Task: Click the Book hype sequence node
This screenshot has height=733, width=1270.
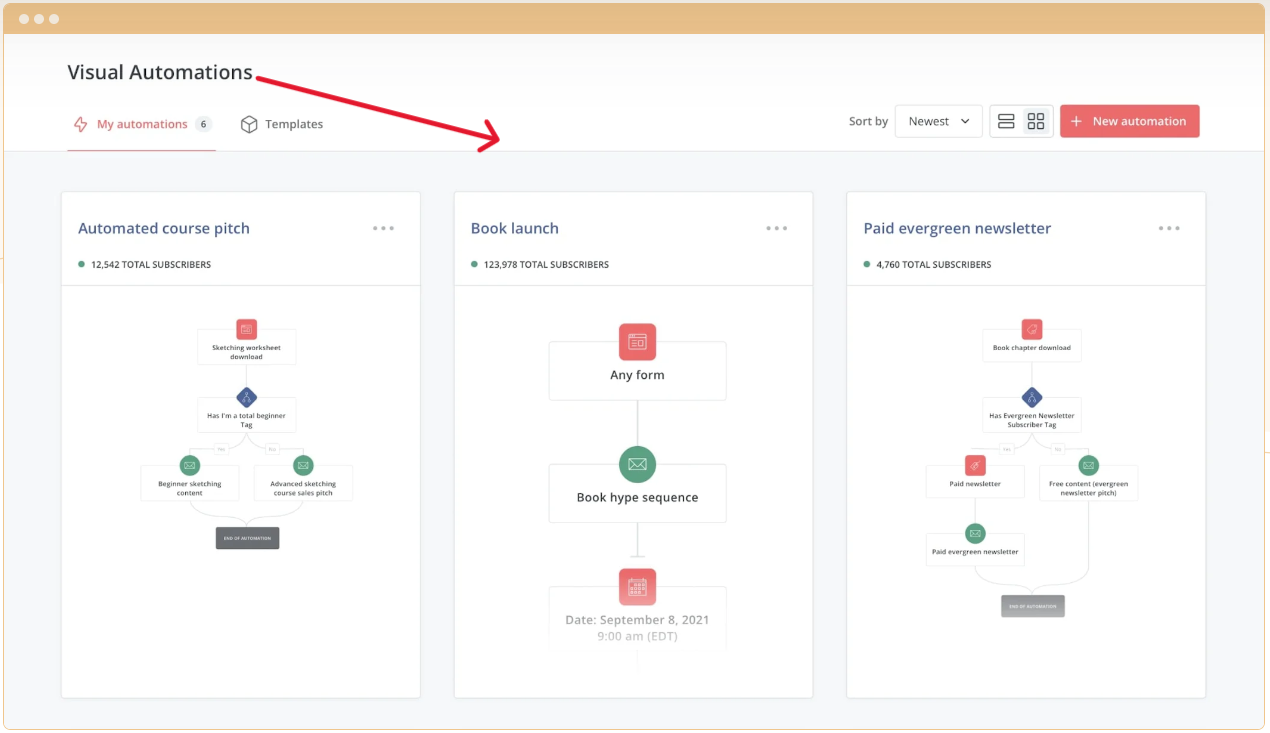Action: point(637,493)
